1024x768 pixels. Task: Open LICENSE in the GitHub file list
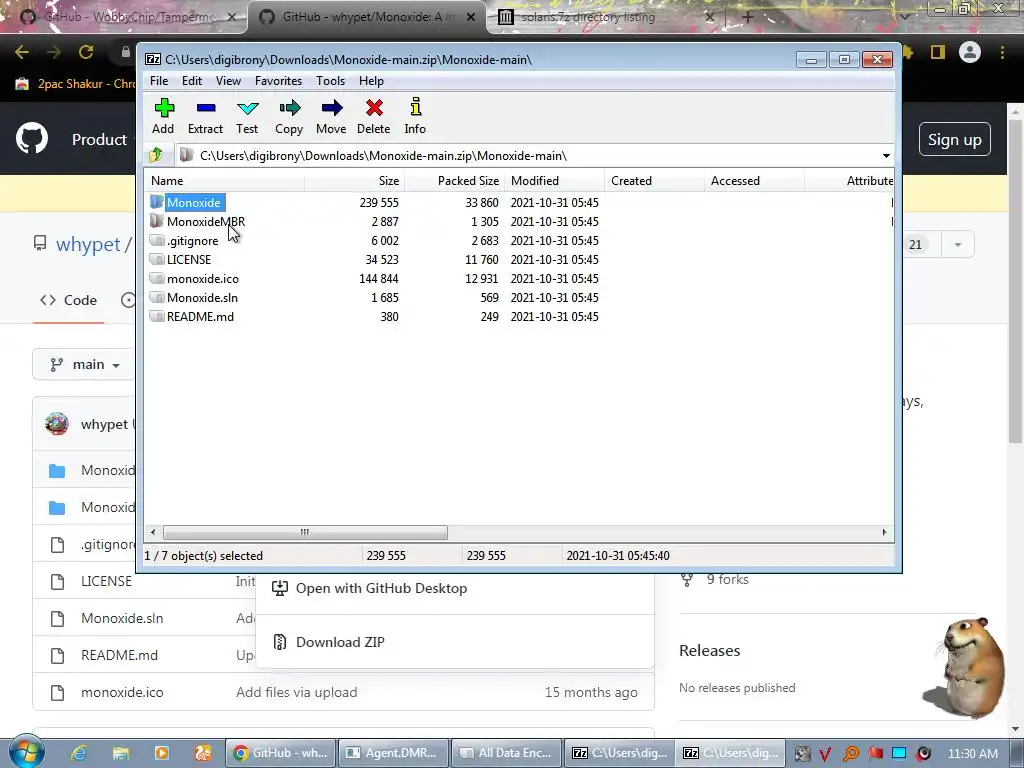tap(106, 581)
